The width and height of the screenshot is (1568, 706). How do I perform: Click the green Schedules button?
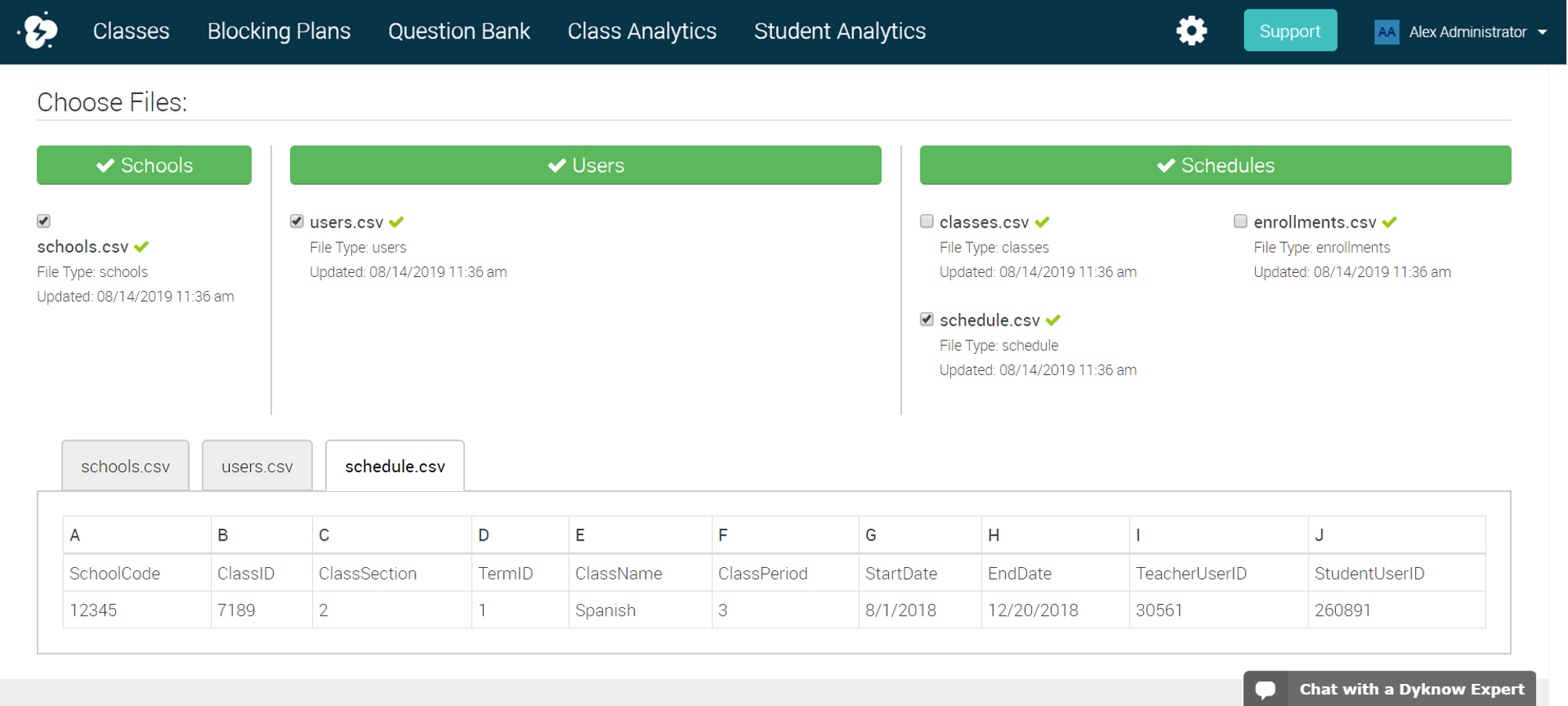[1215, 165]
